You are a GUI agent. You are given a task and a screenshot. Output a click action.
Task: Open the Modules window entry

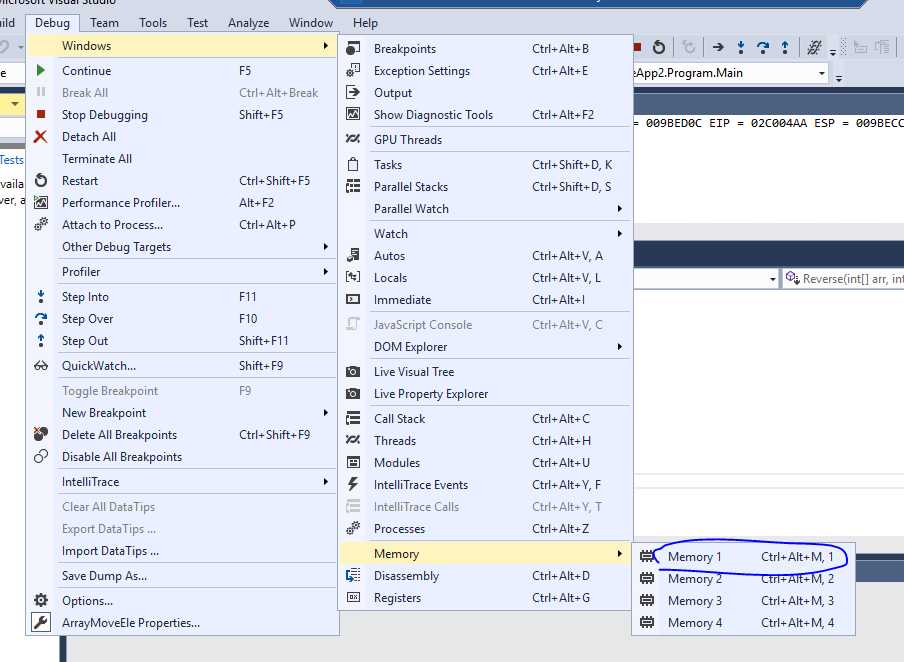(485, 462)
